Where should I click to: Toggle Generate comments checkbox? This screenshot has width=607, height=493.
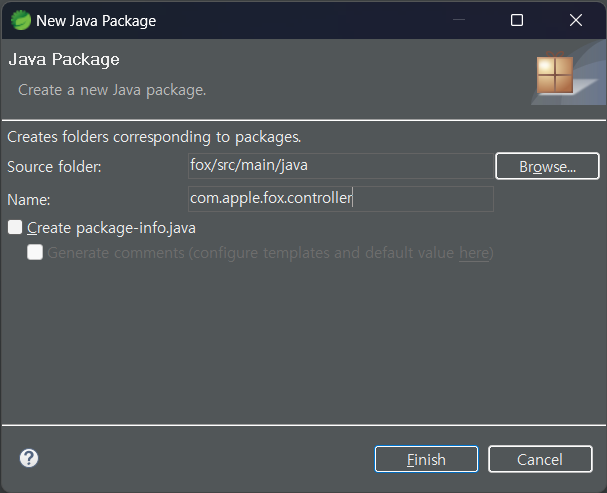point(35,252)
